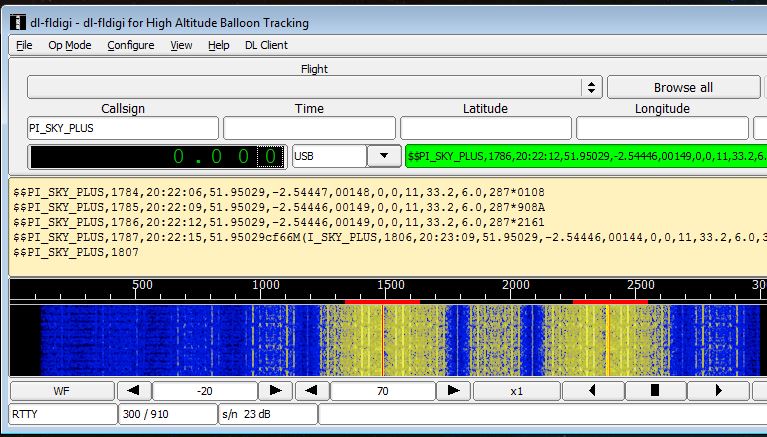Expand the USB sideband dropdown arrow
Viewport: 767px width, 437px height.
pyautogui.click(x=384, y=156)
